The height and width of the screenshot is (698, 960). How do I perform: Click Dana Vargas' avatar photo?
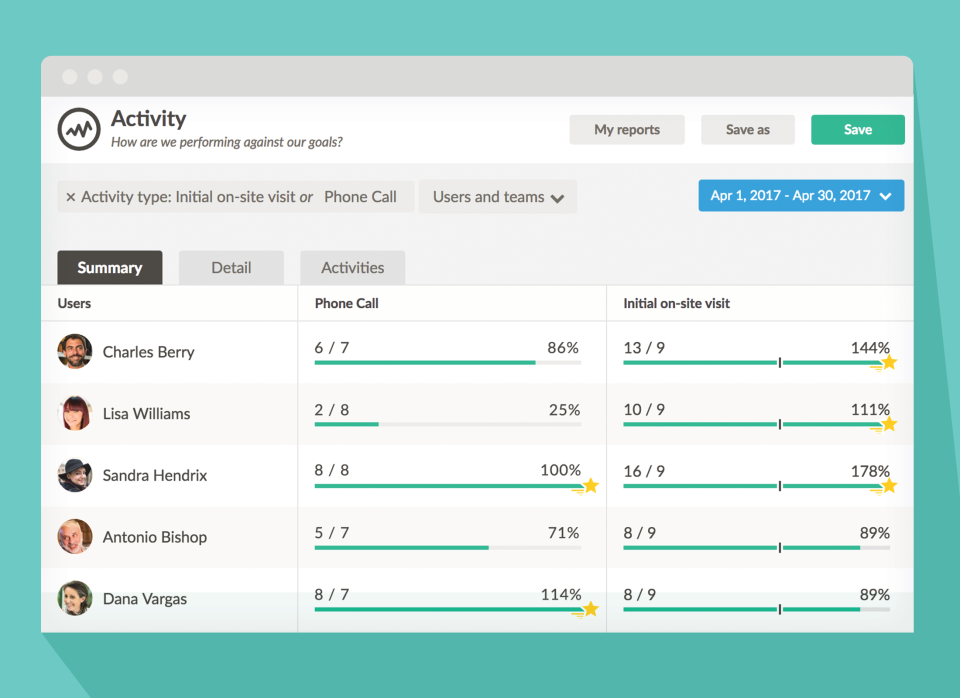(x=75, y=598)
